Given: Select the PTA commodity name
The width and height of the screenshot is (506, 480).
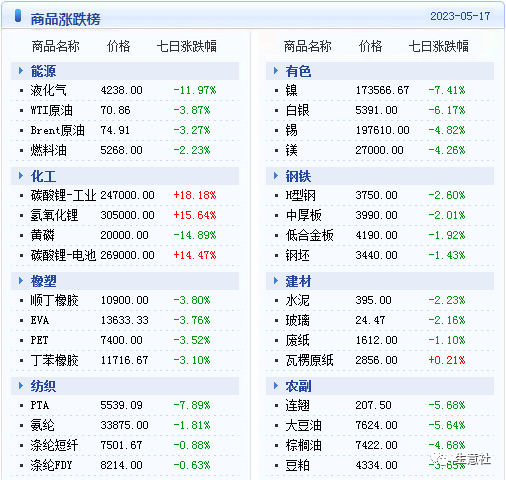Looking at the screenshot, I should pos(40,405).
